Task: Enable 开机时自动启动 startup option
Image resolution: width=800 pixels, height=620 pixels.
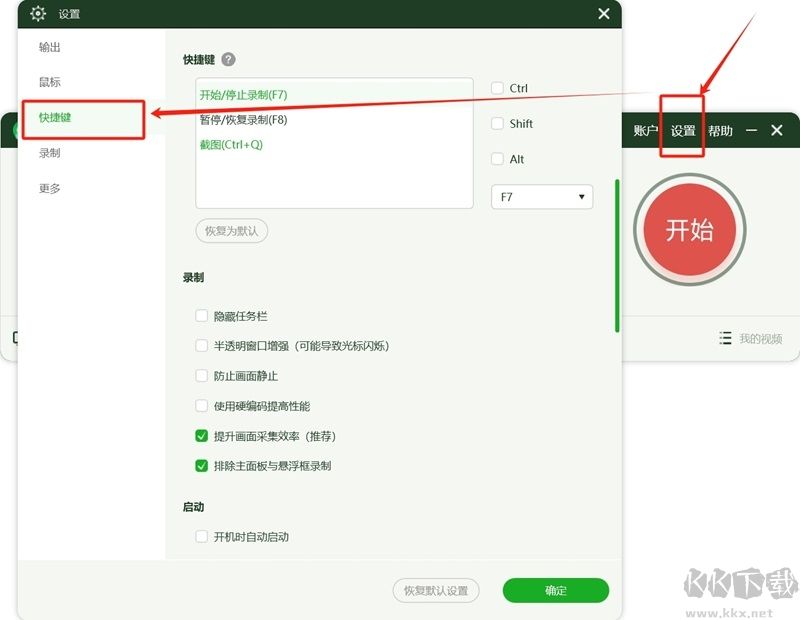Action: point(201,536)
